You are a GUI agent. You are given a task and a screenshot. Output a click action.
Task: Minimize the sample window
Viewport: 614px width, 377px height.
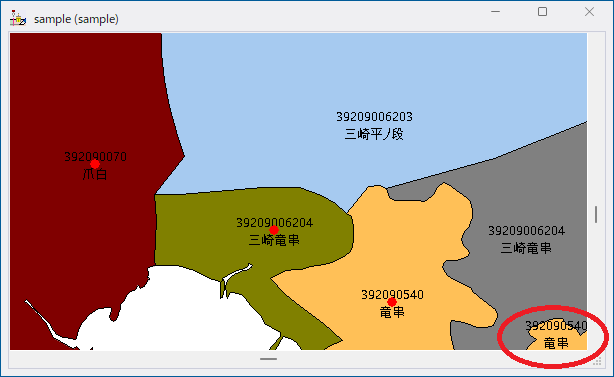click(495, 12)
